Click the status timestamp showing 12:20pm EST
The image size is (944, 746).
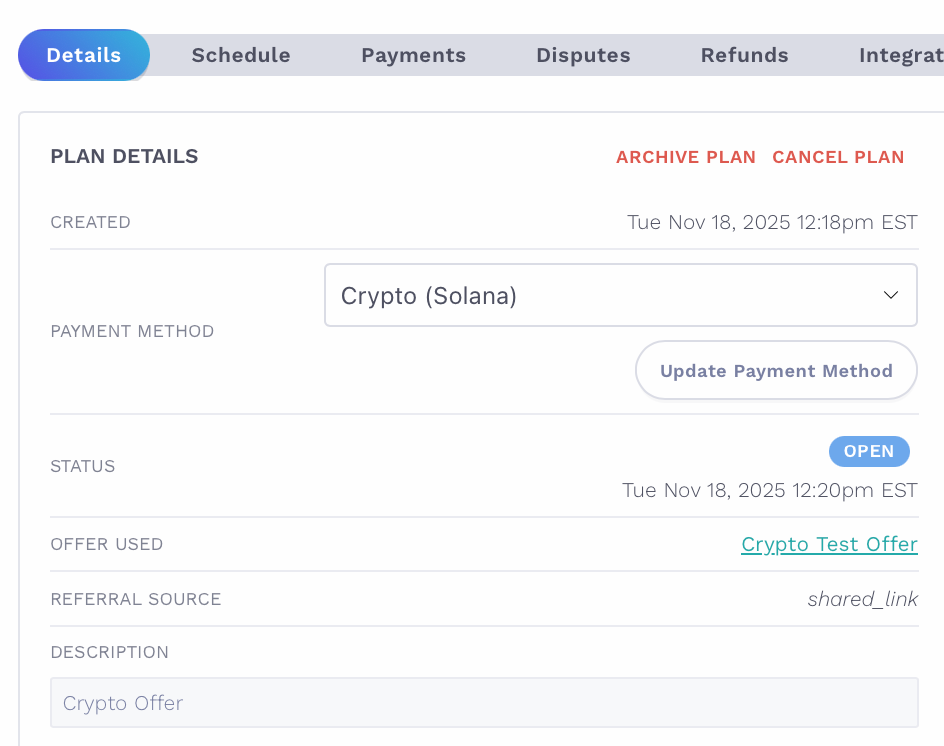coord(769,490)
